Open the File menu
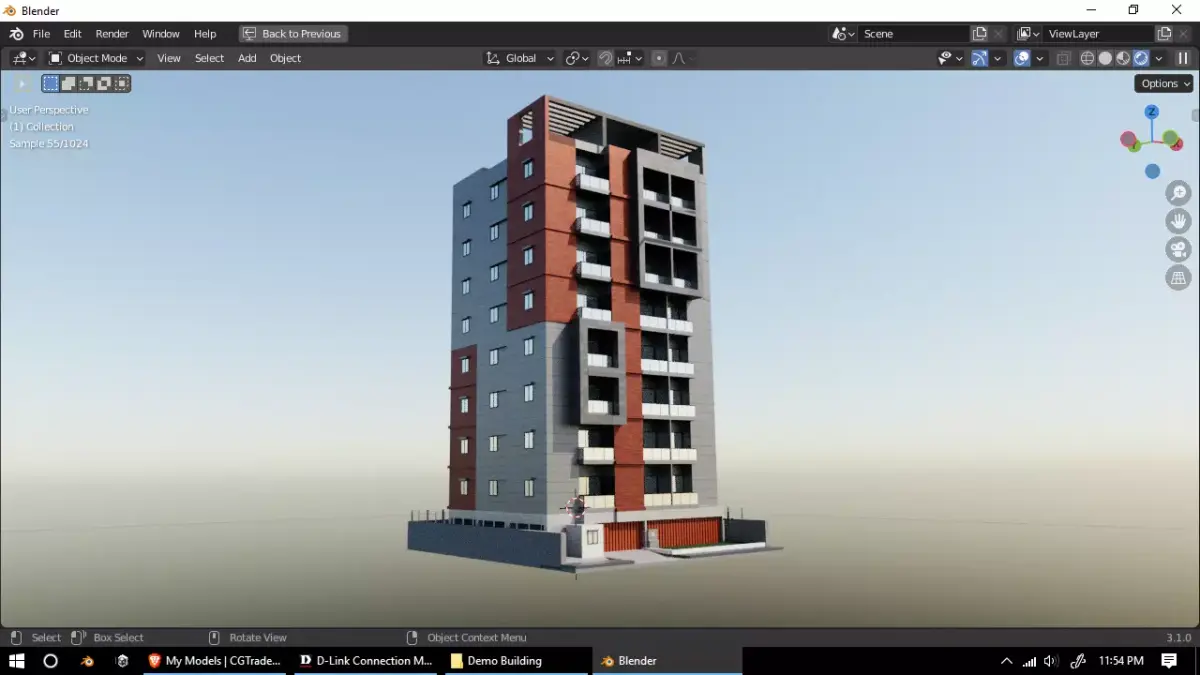The image size is (1200, 675). 41,34
